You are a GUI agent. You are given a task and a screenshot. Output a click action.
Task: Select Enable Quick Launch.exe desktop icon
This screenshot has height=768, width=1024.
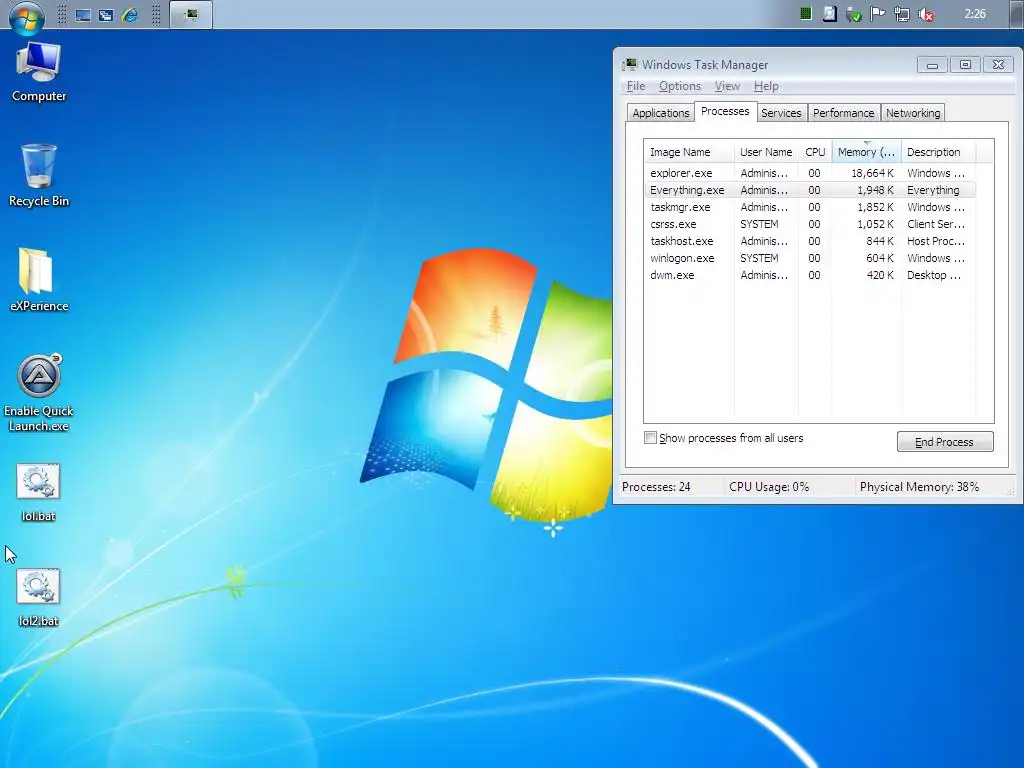tap(39, 393)
